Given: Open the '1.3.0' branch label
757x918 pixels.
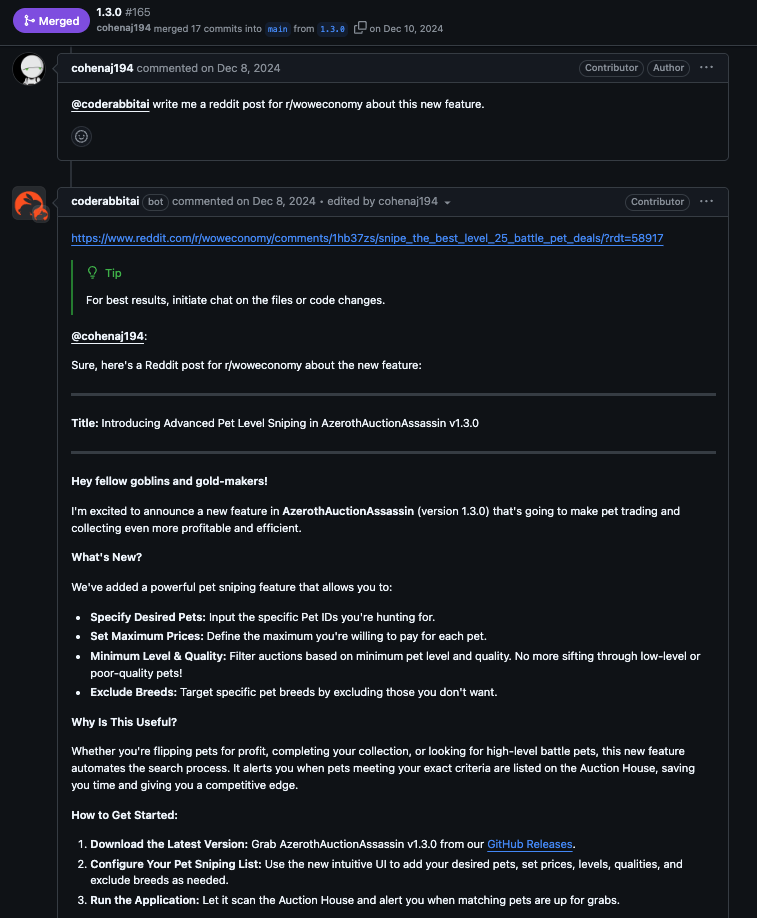Looking at the screenshot, I should pyautogui.click(x=332, y=29).
